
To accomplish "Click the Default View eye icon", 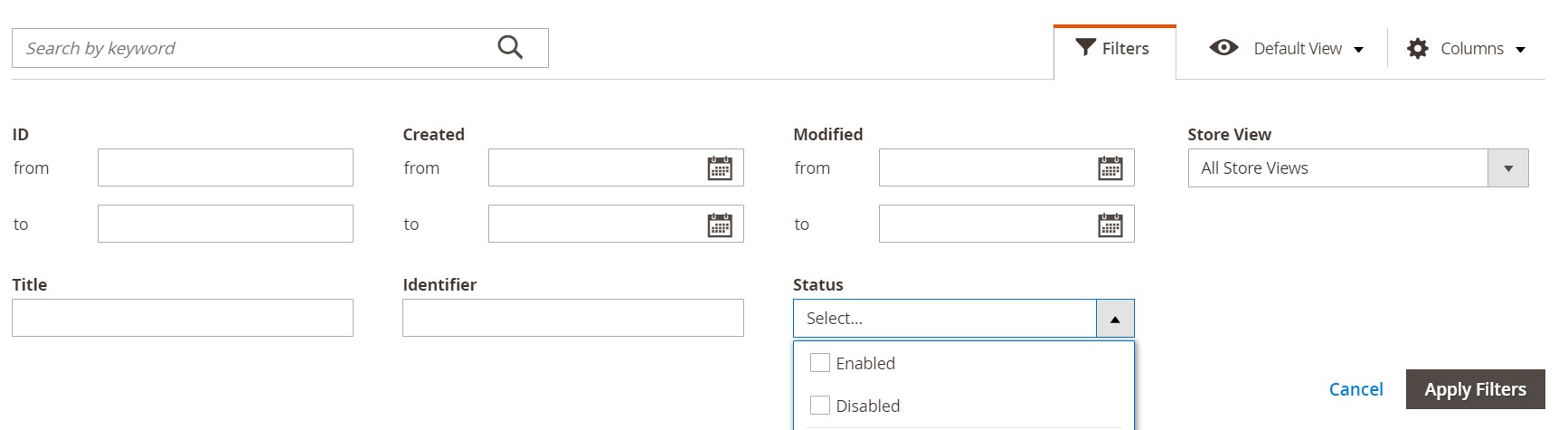I will 1223,48.
